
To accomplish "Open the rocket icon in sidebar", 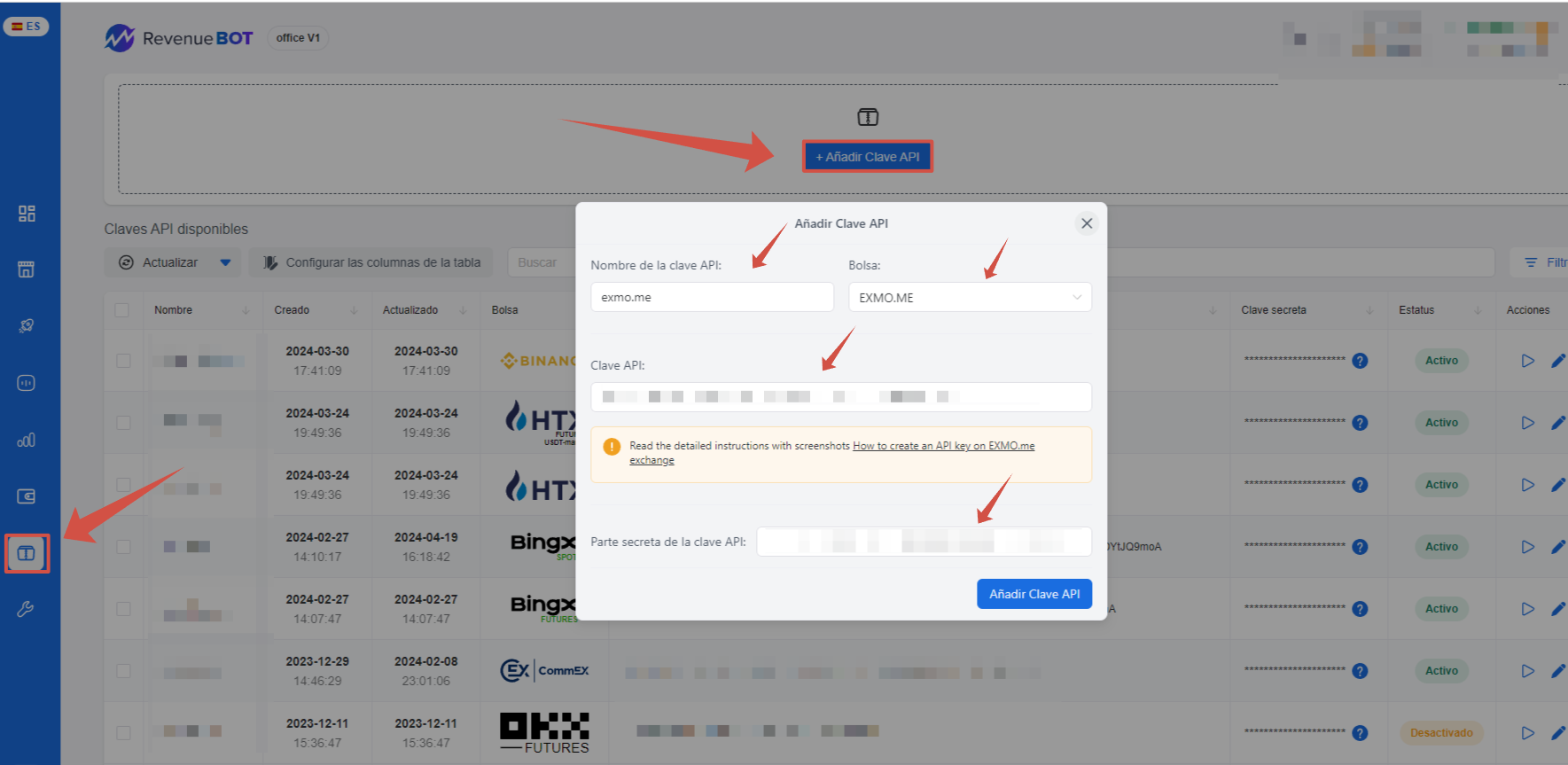I will coord(27,326).
